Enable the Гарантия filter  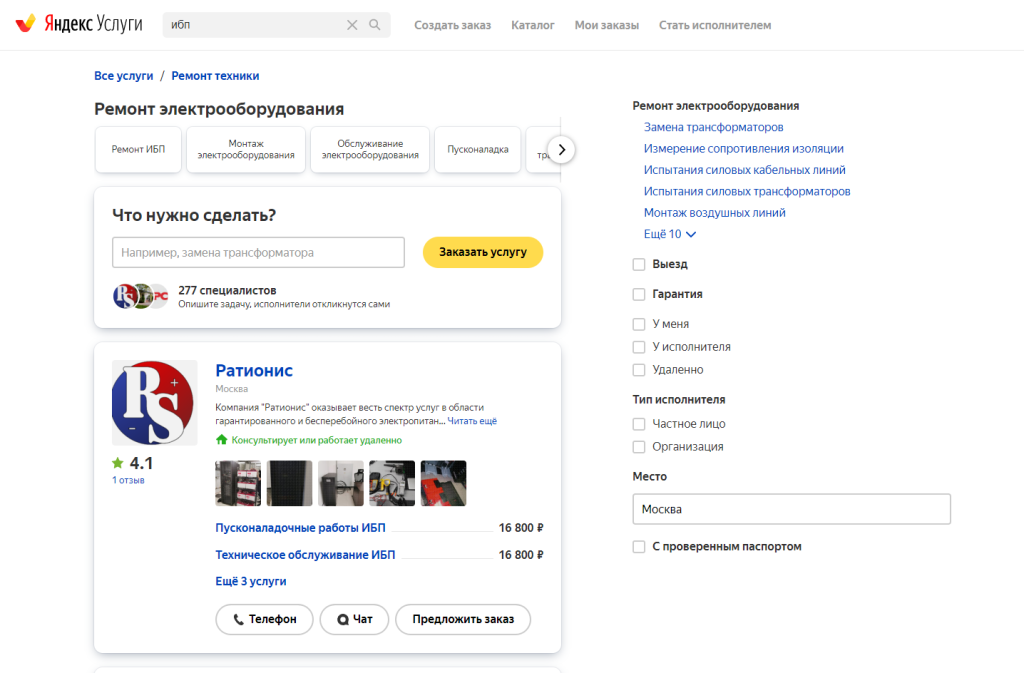(x=639, y=294)
